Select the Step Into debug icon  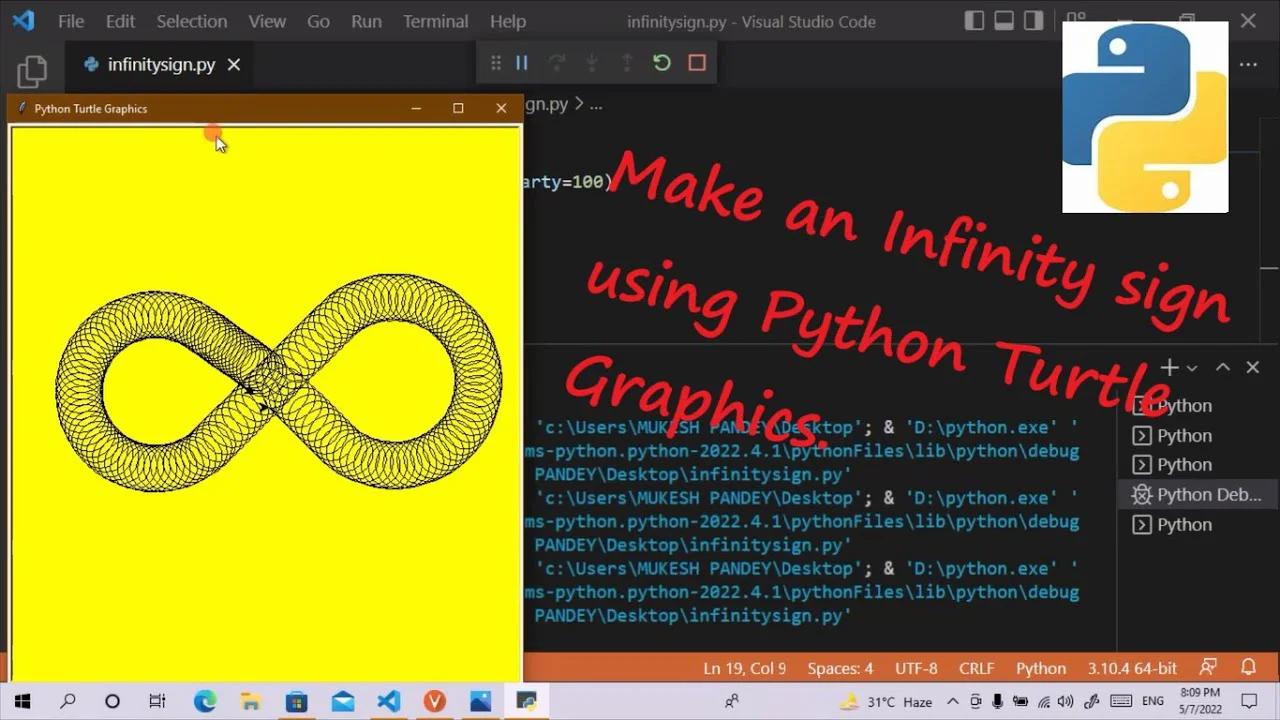point(592,62)
